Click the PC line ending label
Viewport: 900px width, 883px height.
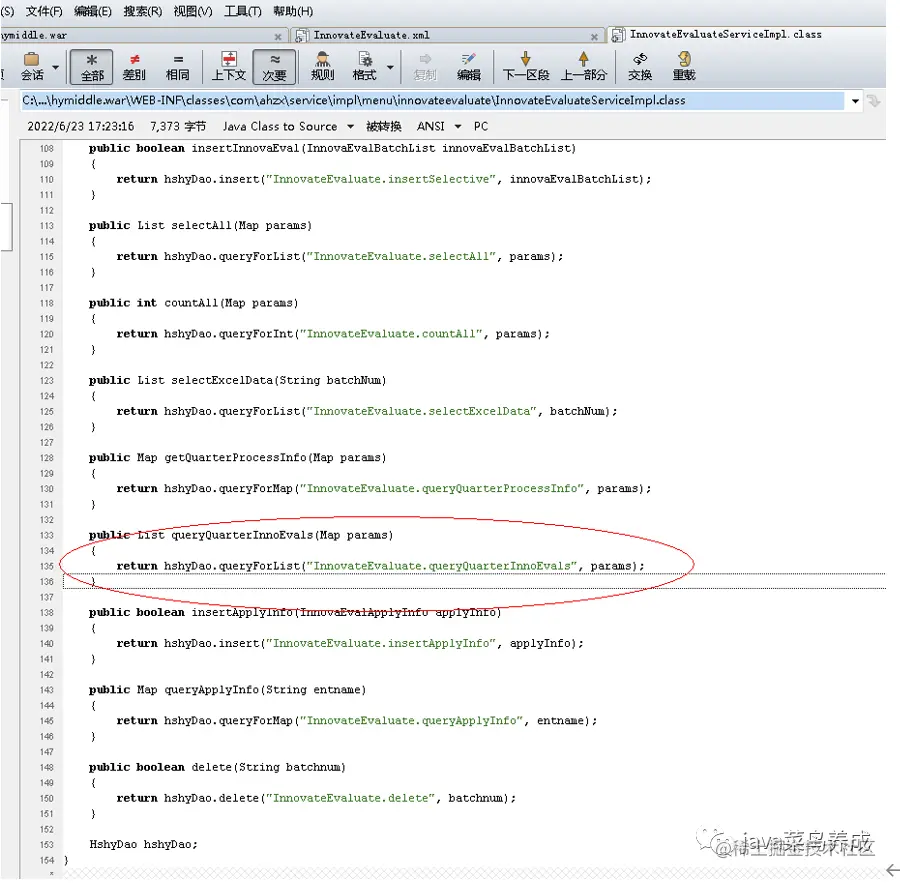481,126
